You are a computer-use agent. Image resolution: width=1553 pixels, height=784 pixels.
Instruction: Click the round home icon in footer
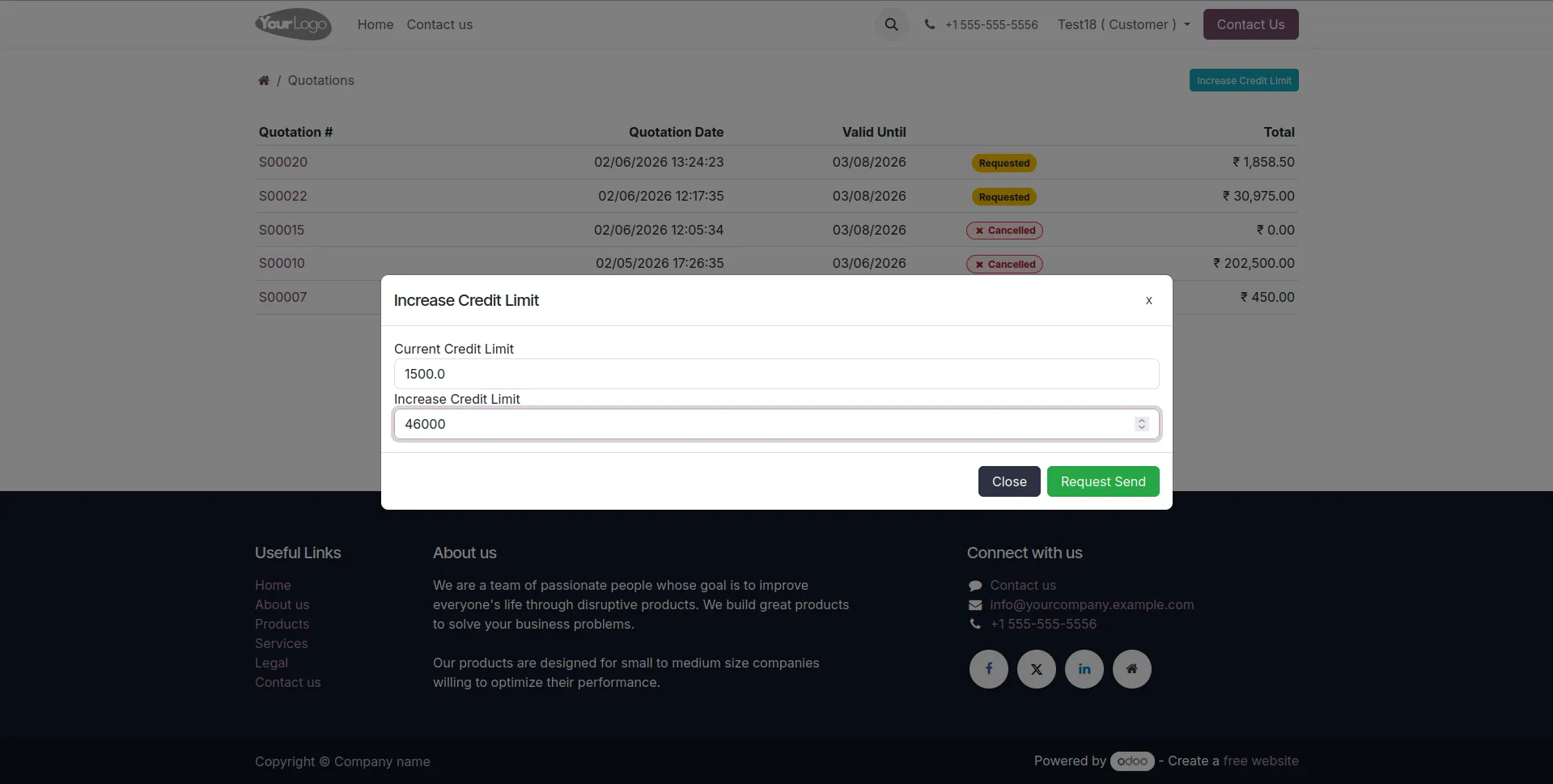point(1132,669)
